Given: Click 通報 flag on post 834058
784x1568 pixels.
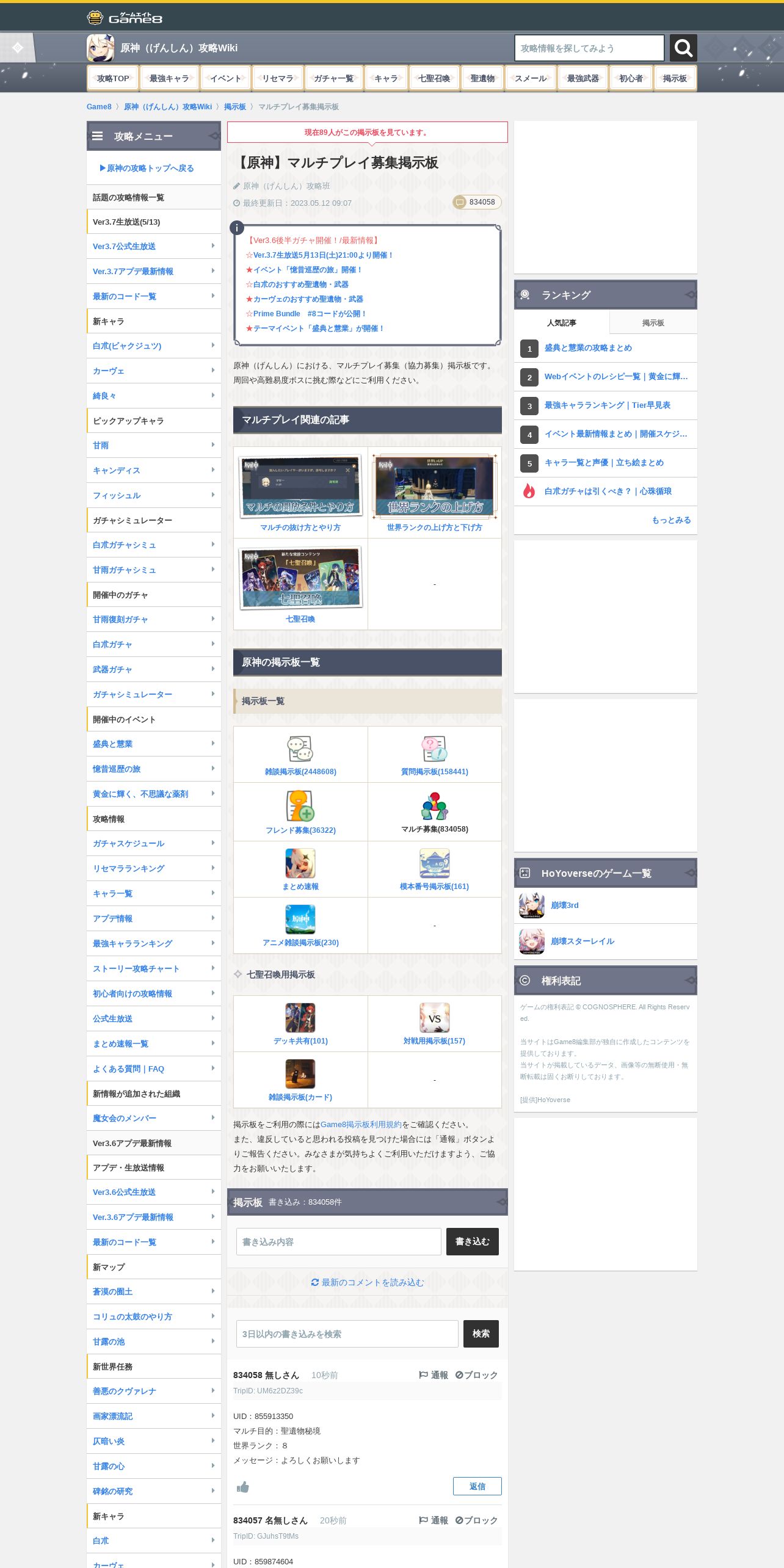Looking at the screenshot, I should [x=434, y=1375].
